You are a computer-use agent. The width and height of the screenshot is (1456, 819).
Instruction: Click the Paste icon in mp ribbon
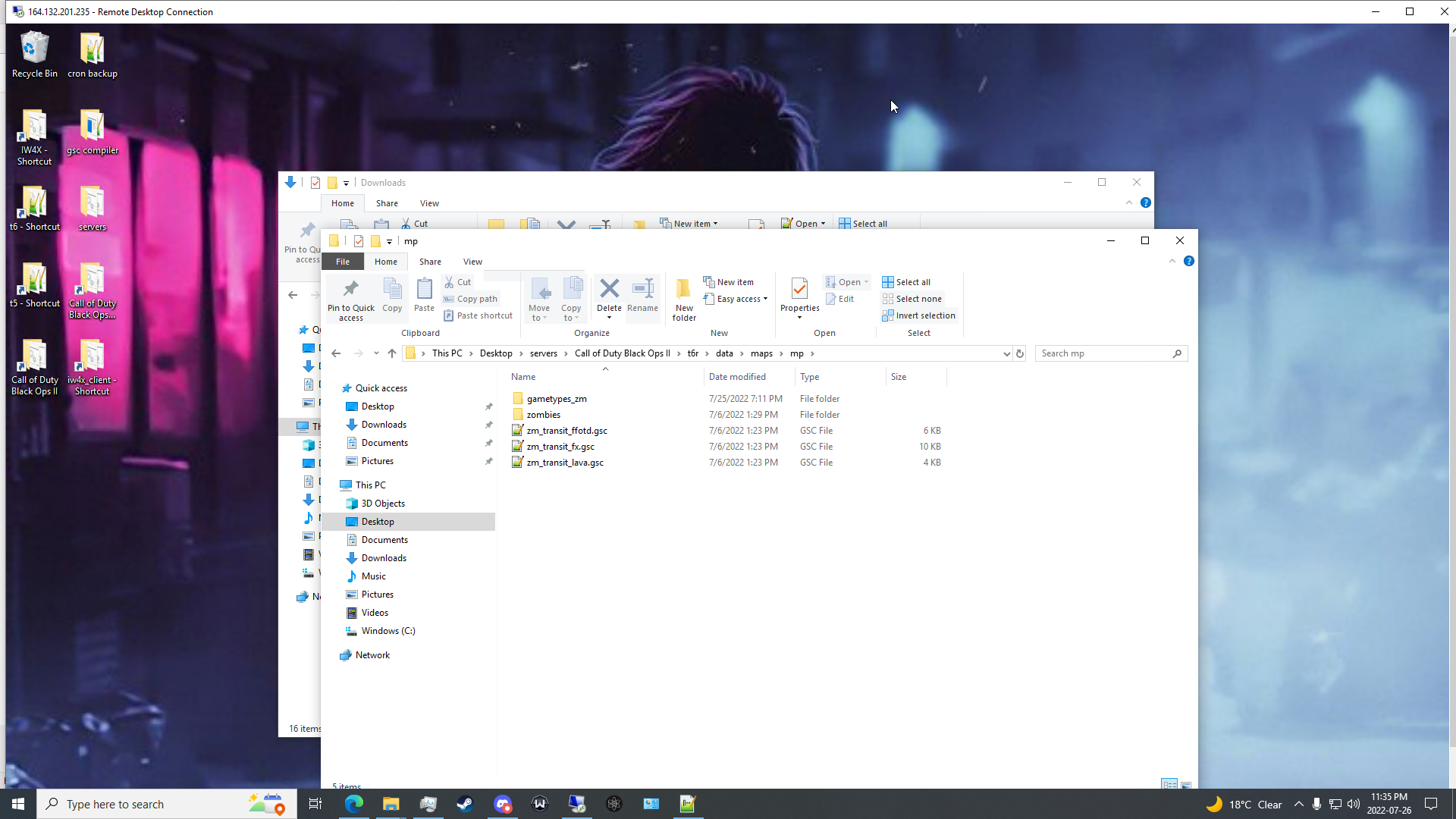coord(424,296)
